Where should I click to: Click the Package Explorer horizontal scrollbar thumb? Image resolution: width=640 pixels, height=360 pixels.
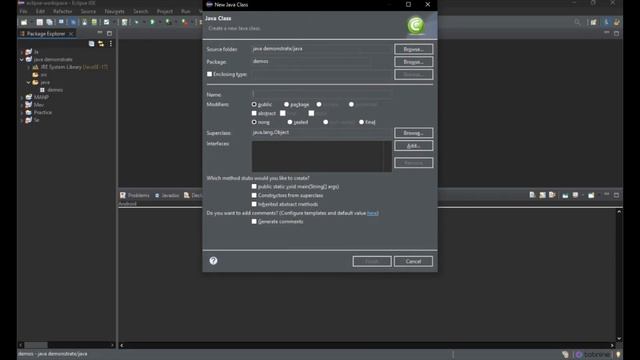point(36,345)
